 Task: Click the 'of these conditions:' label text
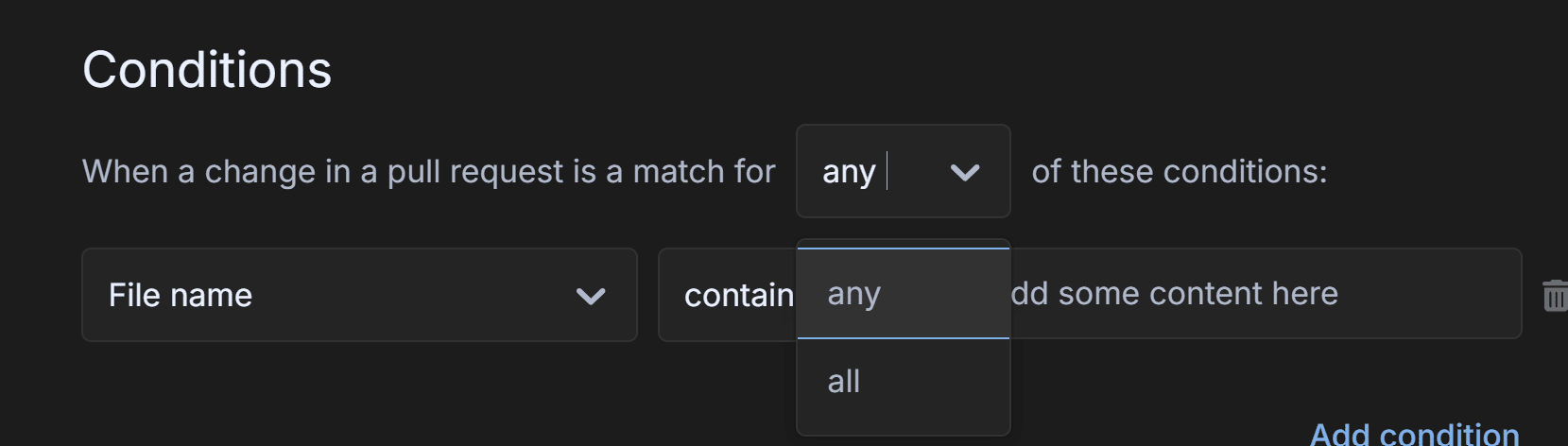pyautogui.click(x=1179, y=172)
